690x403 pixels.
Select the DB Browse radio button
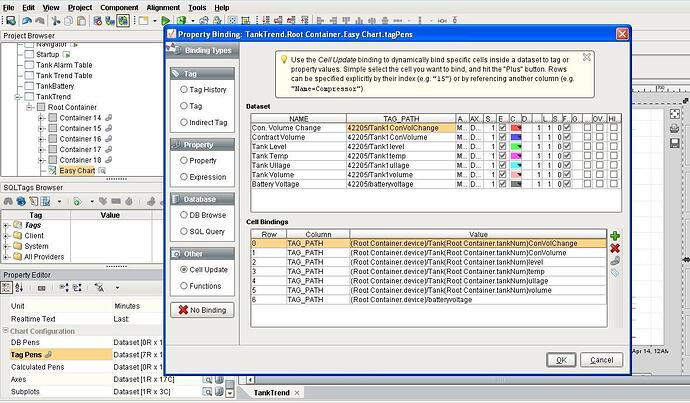click(x=184, y=215)
